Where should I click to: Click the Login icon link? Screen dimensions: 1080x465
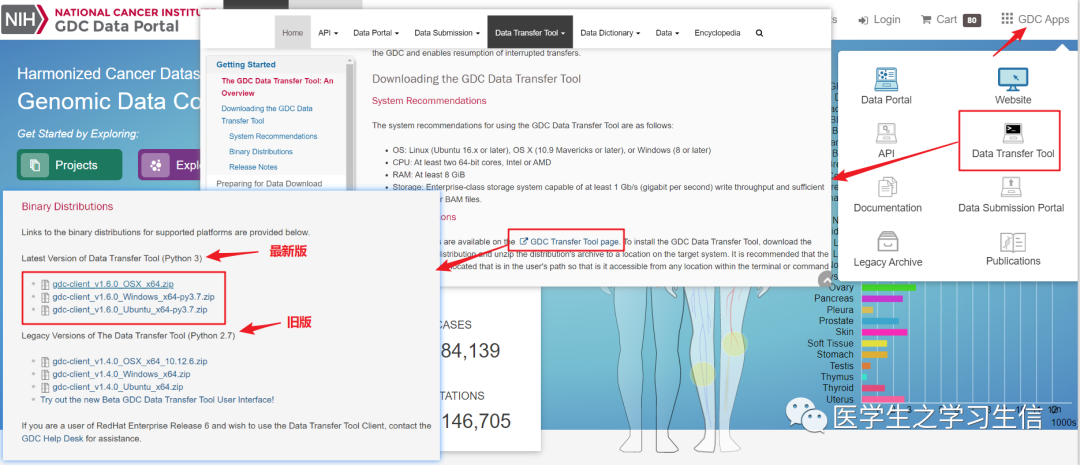pyautogui.click(x=879, y=19)
